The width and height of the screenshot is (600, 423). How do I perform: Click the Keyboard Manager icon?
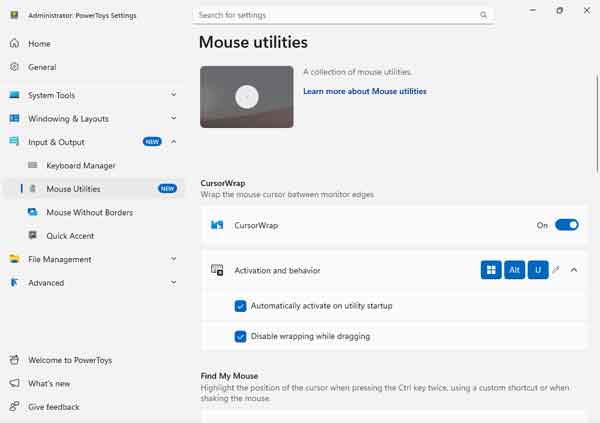[33, 166]
